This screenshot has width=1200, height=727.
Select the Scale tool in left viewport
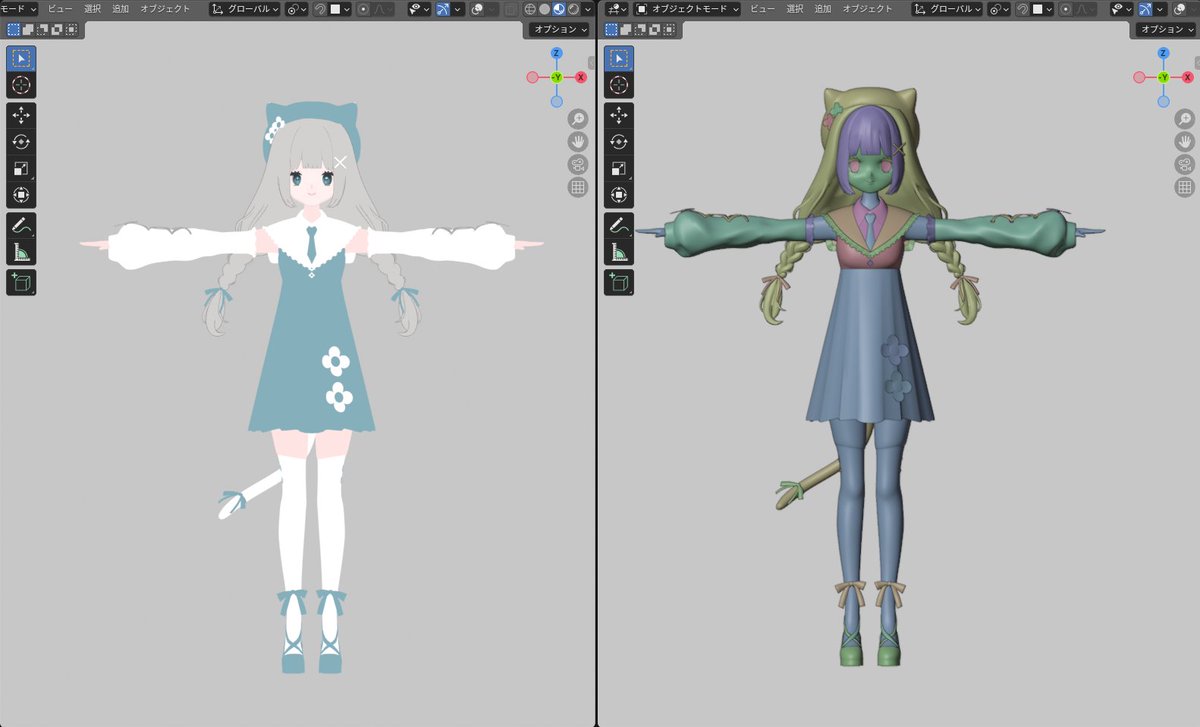[21, 168]
